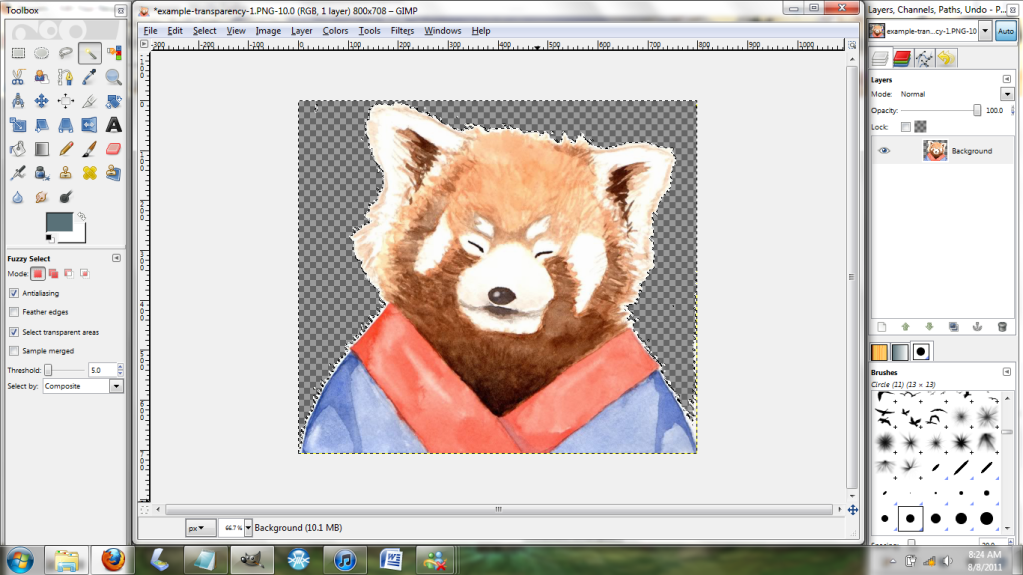Open the Filters menu
Screen dimensions: 1023x575
402,31
